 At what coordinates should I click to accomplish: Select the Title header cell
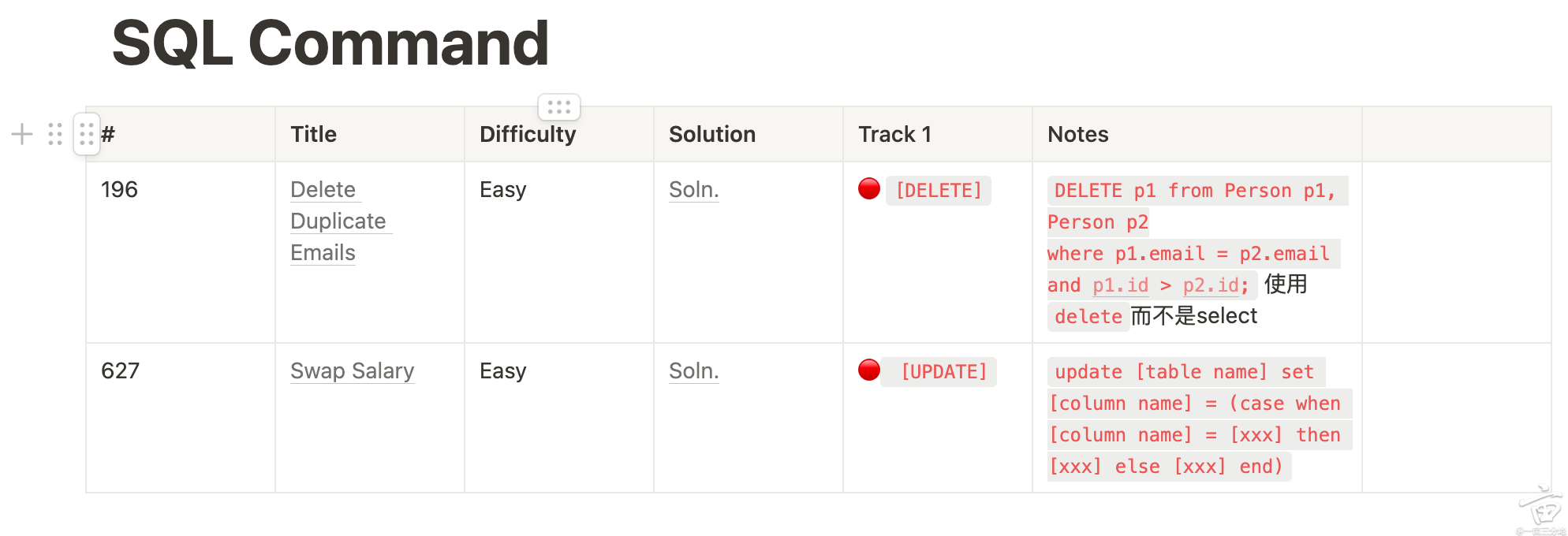tap(369, 135)
